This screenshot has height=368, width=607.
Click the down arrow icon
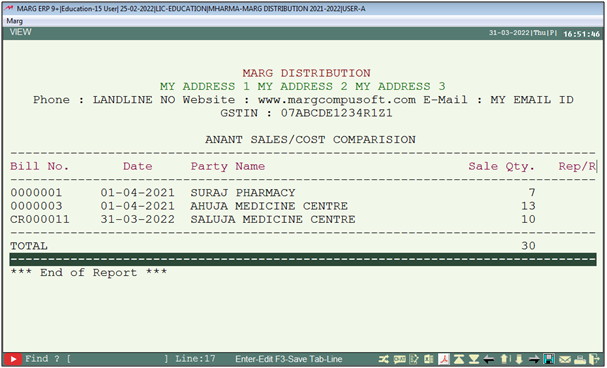point(519,359)
